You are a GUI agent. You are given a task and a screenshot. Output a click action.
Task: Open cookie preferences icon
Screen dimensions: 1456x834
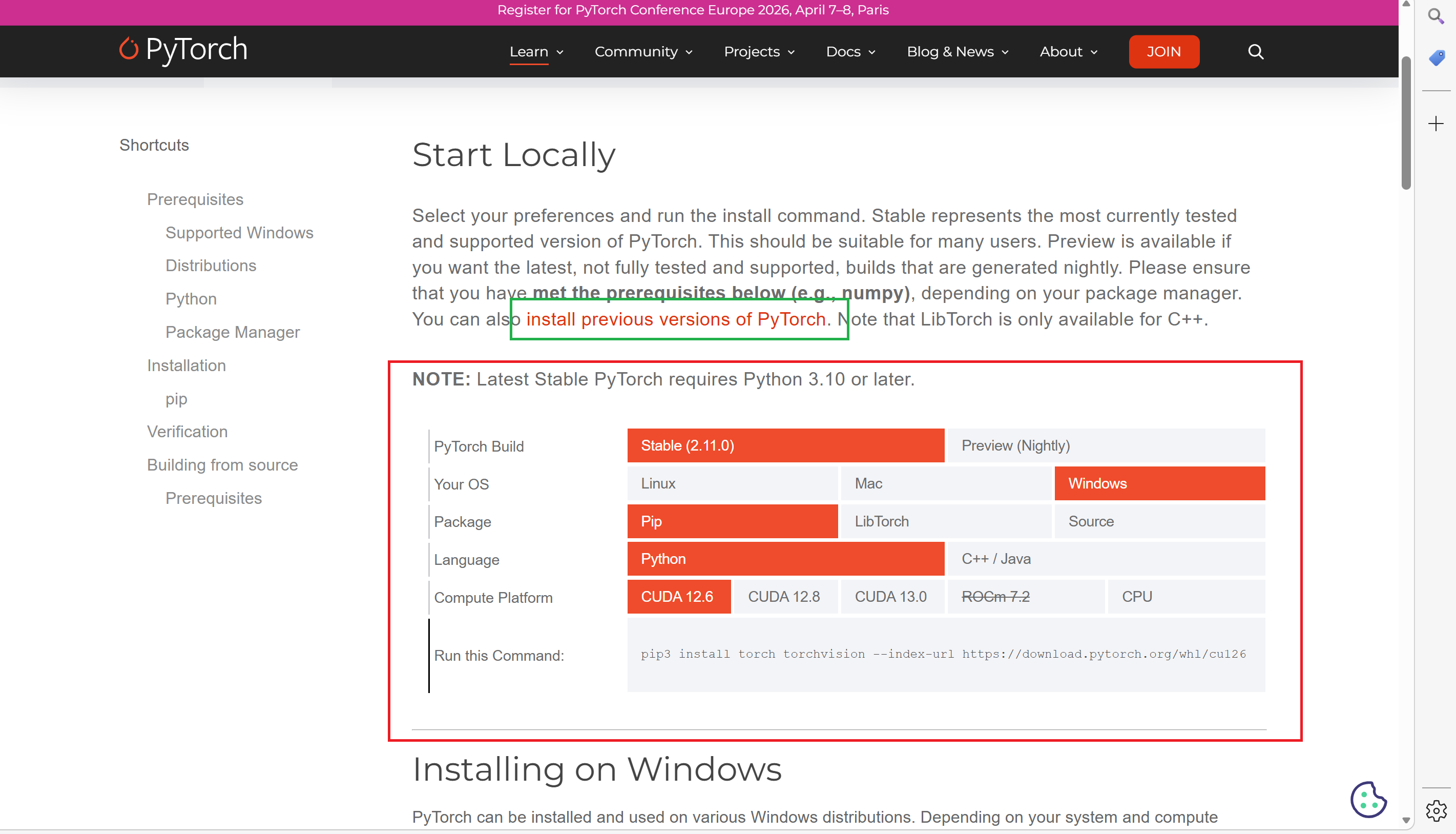coord(1368,800)
